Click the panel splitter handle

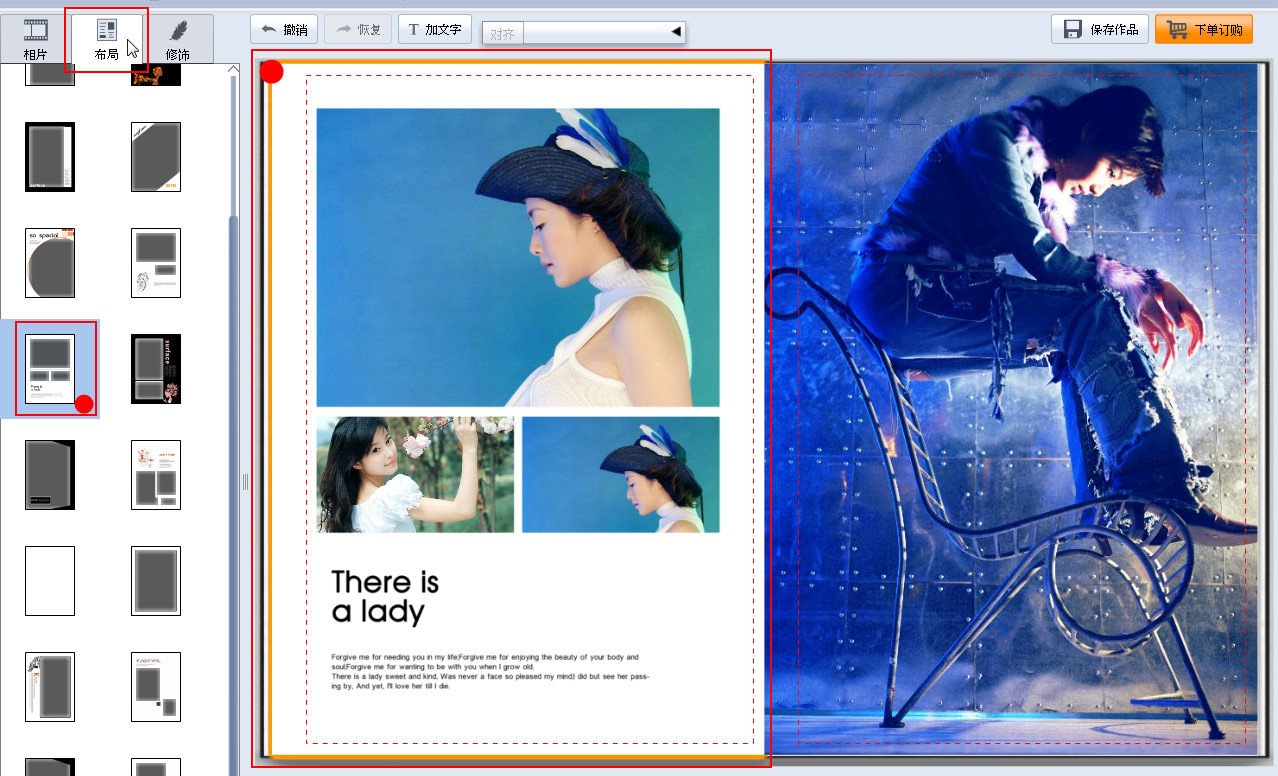(245, 482)
